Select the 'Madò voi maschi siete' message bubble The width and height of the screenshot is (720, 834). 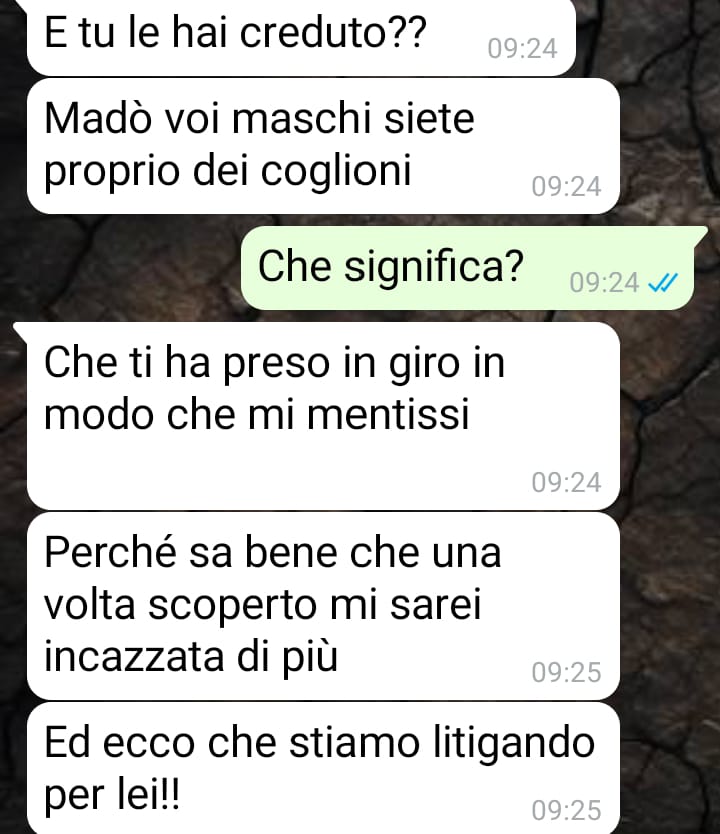pyautogui.click(x=323, y=146)
